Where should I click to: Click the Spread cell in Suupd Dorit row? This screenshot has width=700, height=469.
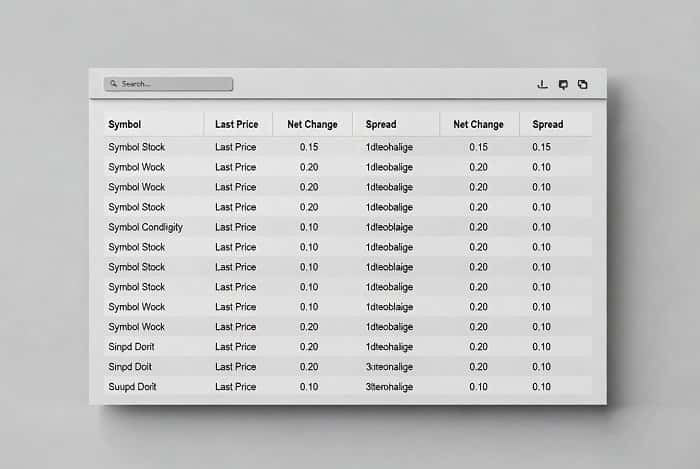click(x=390, y=387)
